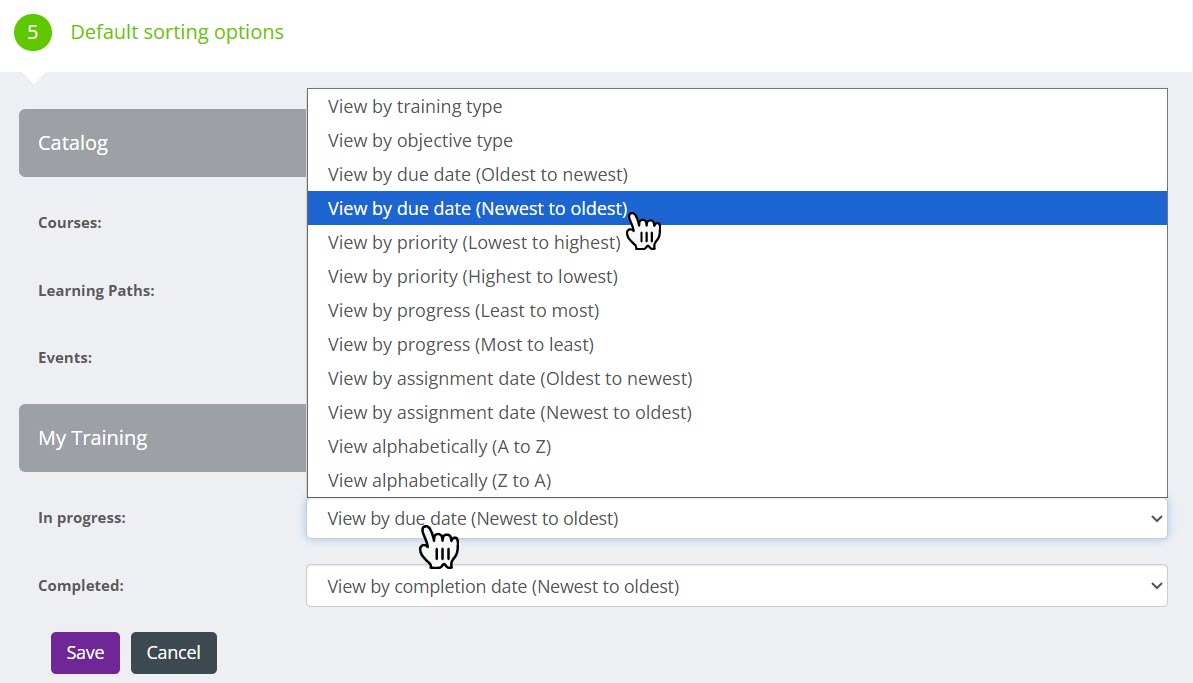Expand the Completed sorting dropdown
This screenshot has width=1193, height=683.
(736, 586)
